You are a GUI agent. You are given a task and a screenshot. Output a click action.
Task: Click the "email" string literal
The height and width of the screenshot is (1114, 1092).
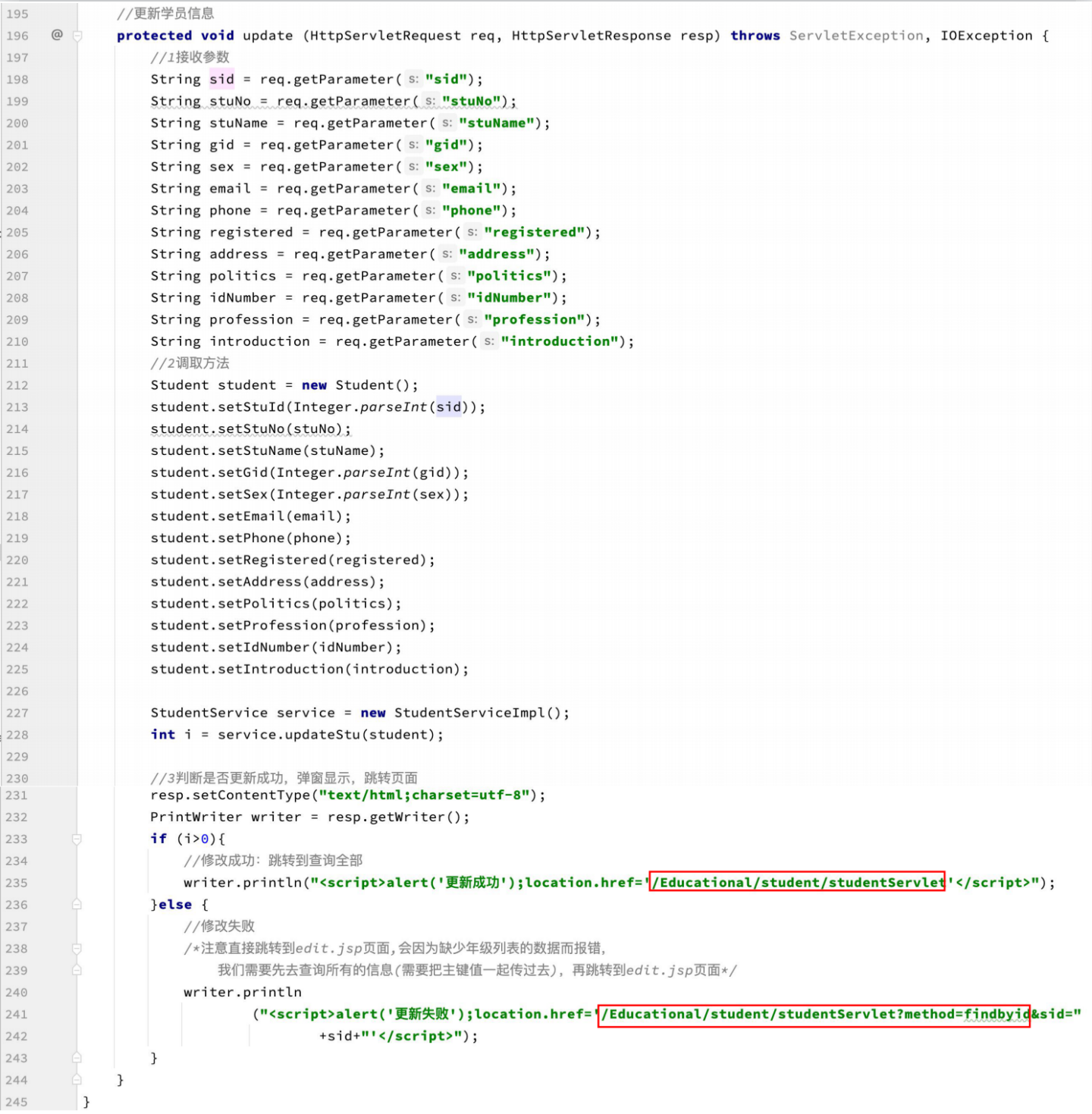click(472, 189)
